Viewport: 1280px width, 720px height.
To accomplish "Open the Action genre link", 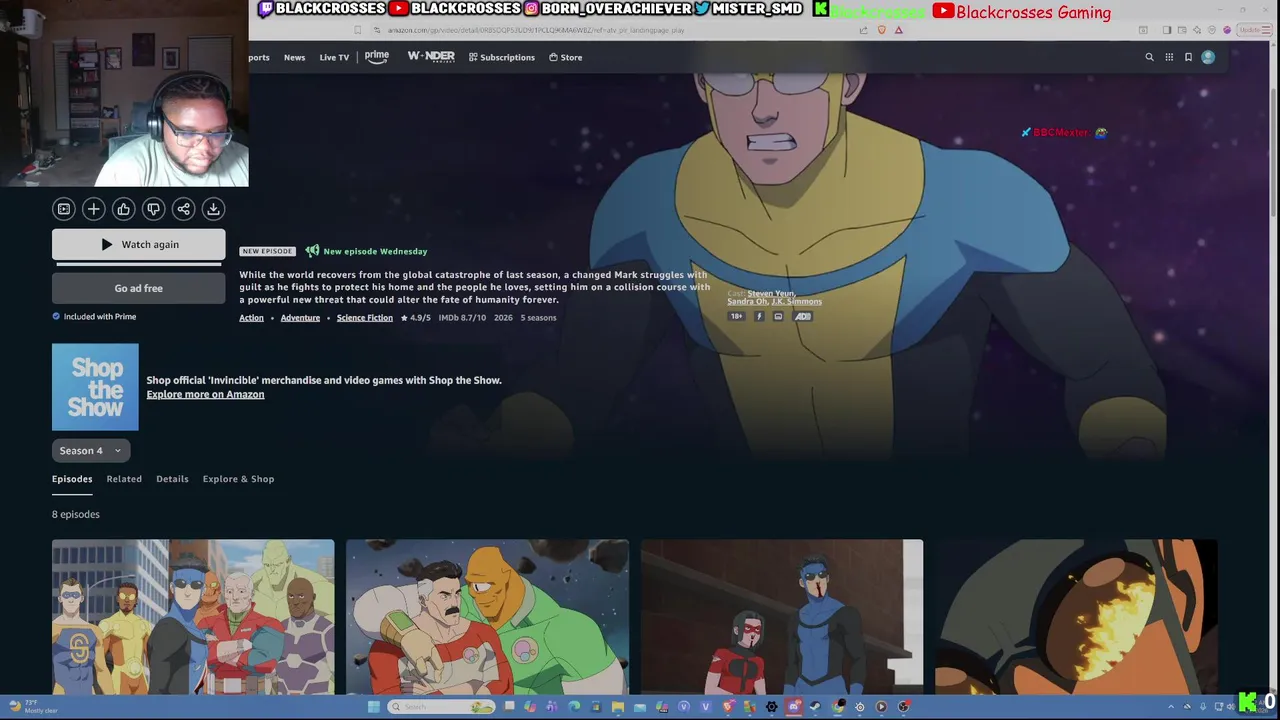I will coord(251,318).
